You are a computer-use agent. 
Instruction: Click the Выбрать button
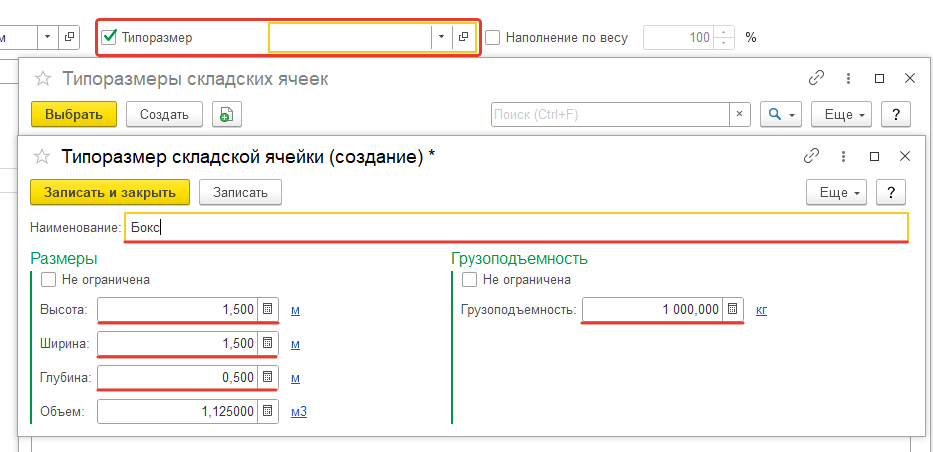click(74, 115)
